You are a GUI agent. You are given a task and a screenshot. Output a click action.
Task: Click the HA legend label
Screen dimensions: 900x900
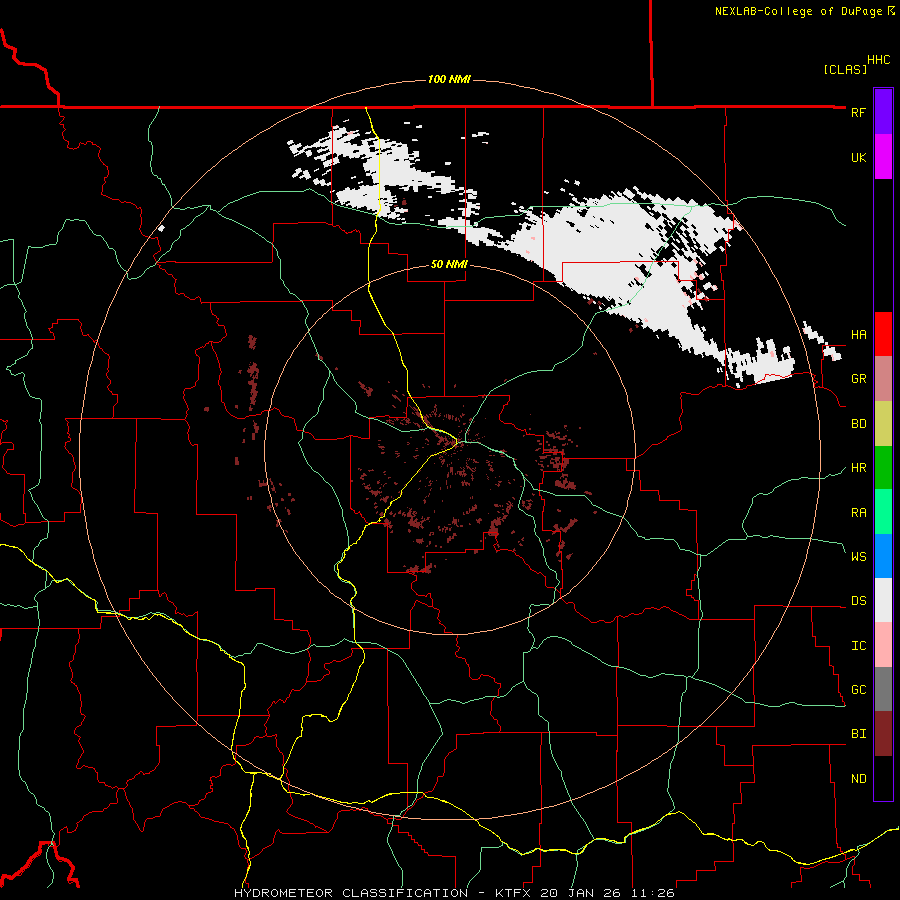(858, 334)
